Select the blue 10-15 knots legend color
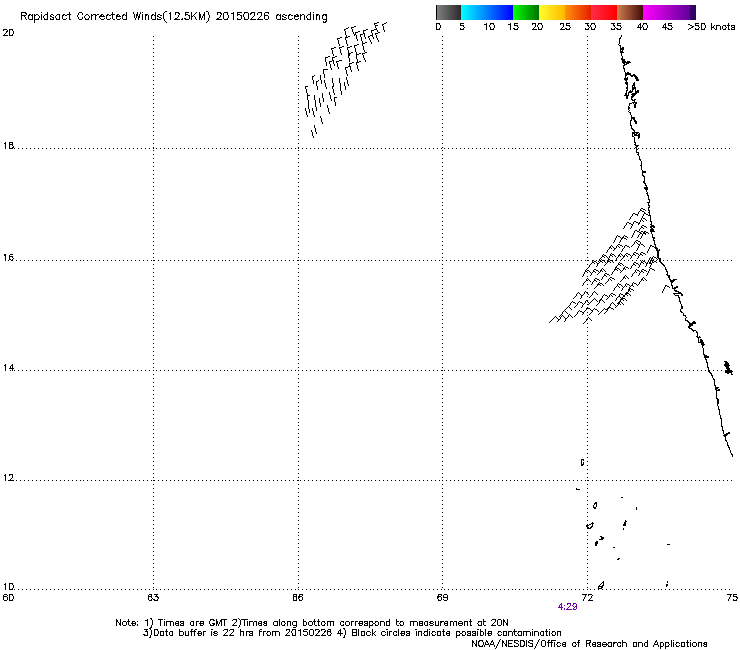Screen dimensions: 740x650 (500, 12)
